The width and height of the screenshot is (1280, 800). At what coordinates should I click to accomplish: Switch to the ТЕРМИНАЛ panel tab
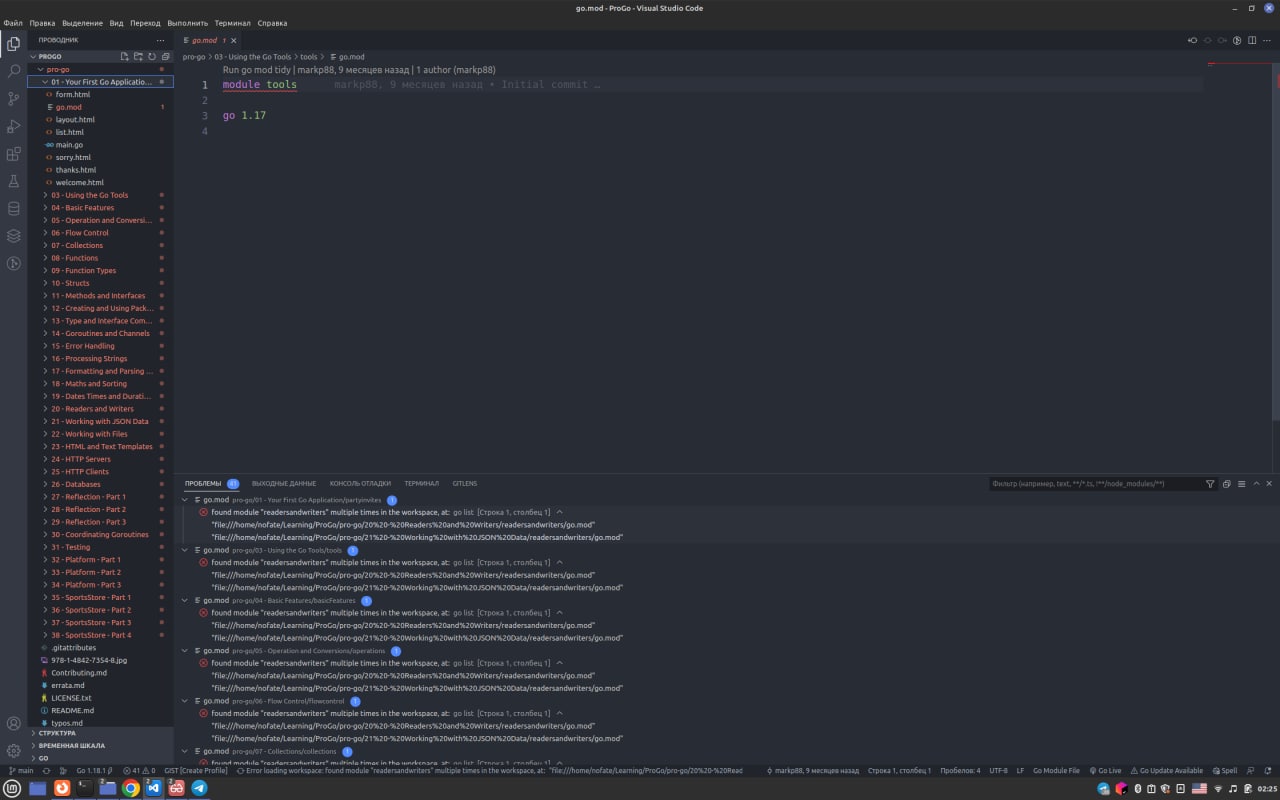coord(421,483)
